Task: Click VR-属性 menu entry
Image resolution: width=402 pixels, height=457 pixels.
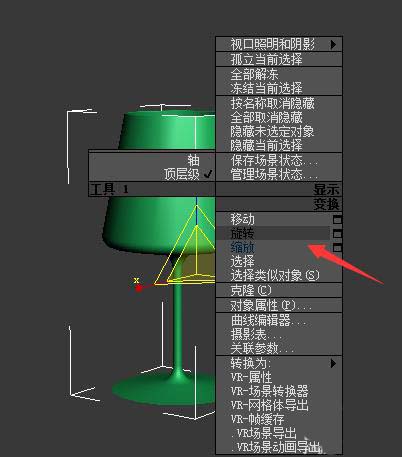Action: point(279,377)
